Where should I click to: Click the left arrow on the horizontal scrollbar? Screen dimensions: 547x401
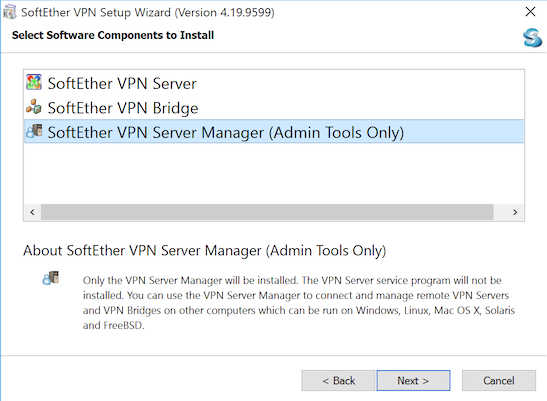[x=32, y=212]
